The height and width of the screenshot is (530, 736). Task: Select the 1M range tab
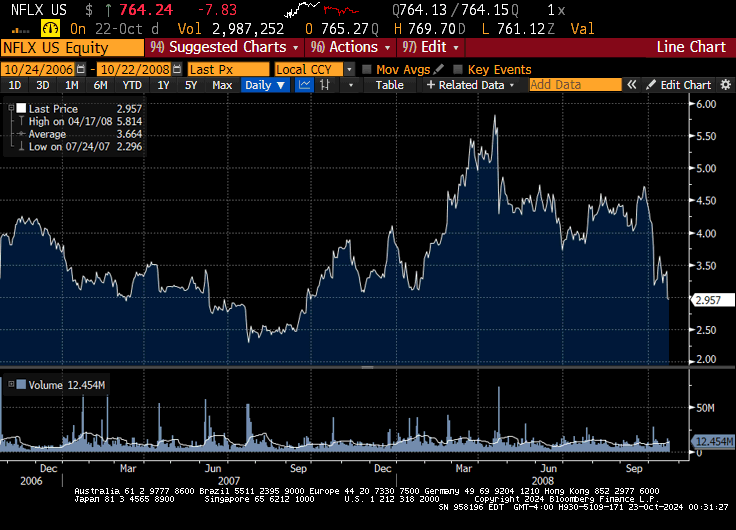(71, 85)
